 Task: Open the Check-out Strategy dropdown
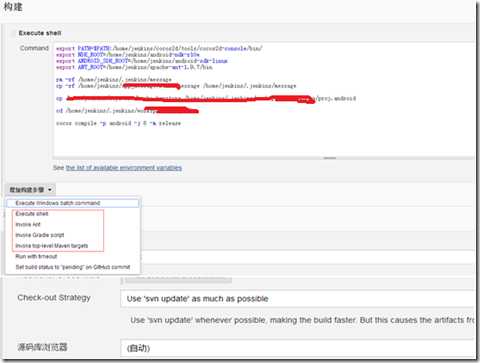(297, 299)
